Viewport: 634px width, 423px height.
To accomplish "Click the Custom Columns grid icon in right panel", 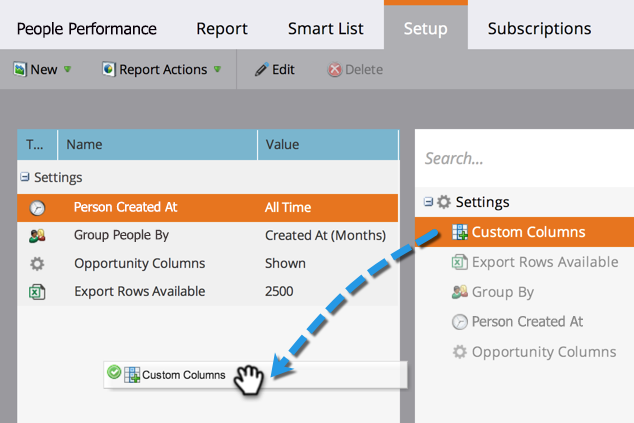I will click(460, 232).
